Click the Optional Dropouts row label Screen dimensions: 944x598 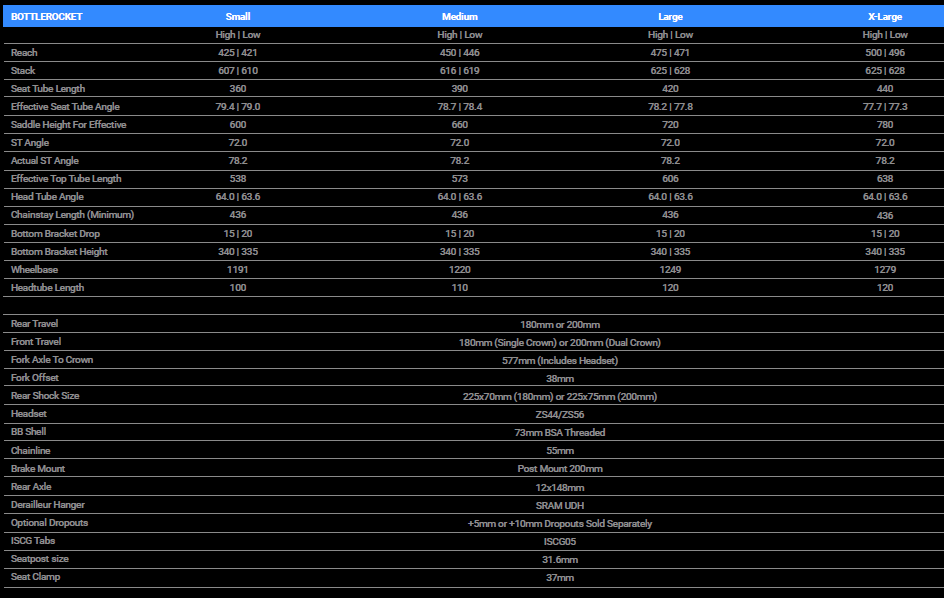49,523
